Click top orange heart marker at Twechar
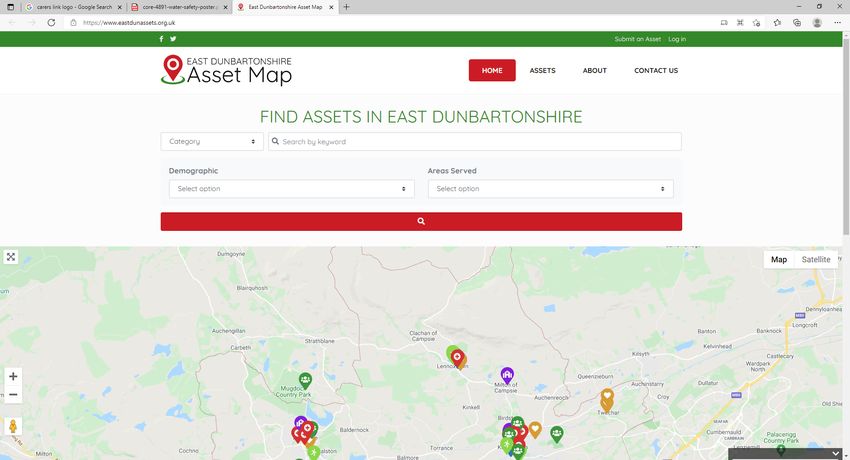The image size is (850, 460). point(607,396)
